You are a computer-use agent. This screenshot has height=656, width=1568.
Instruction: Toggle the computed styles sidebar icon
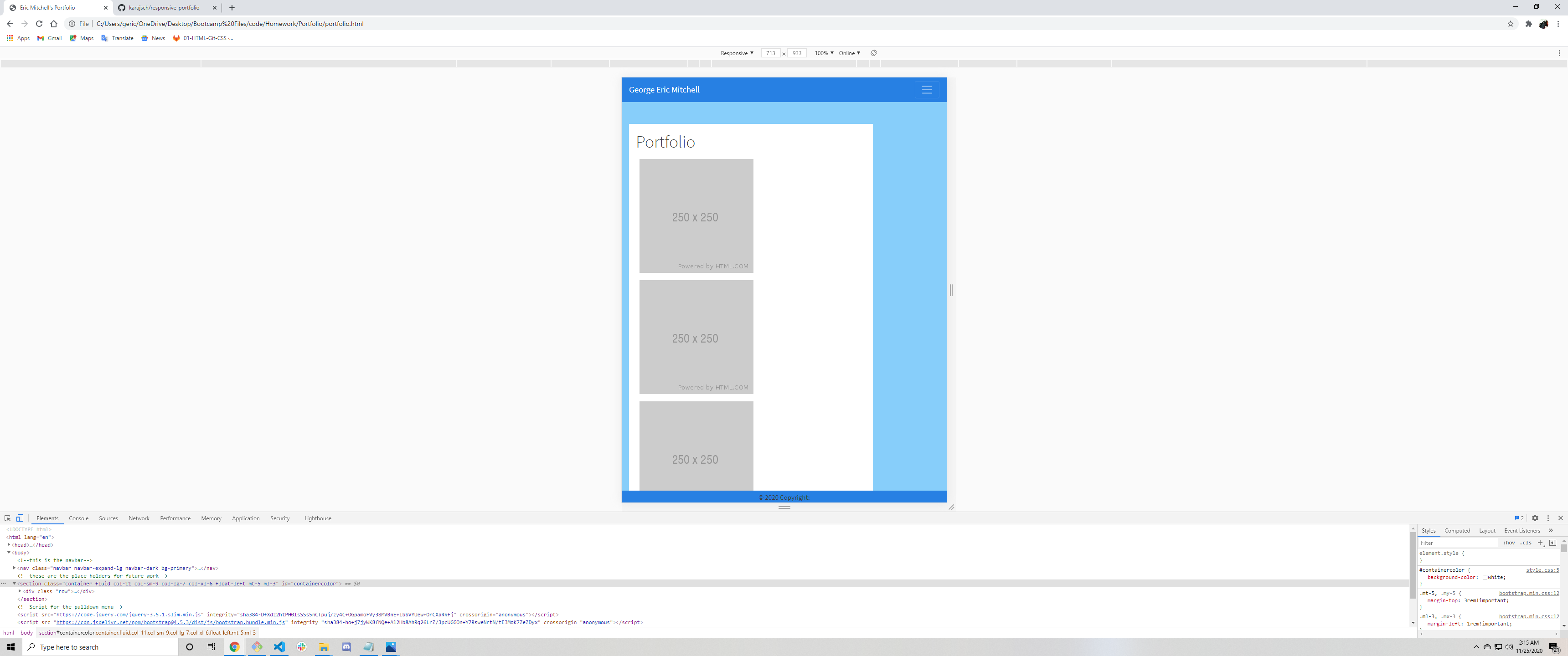(1552, 542)
